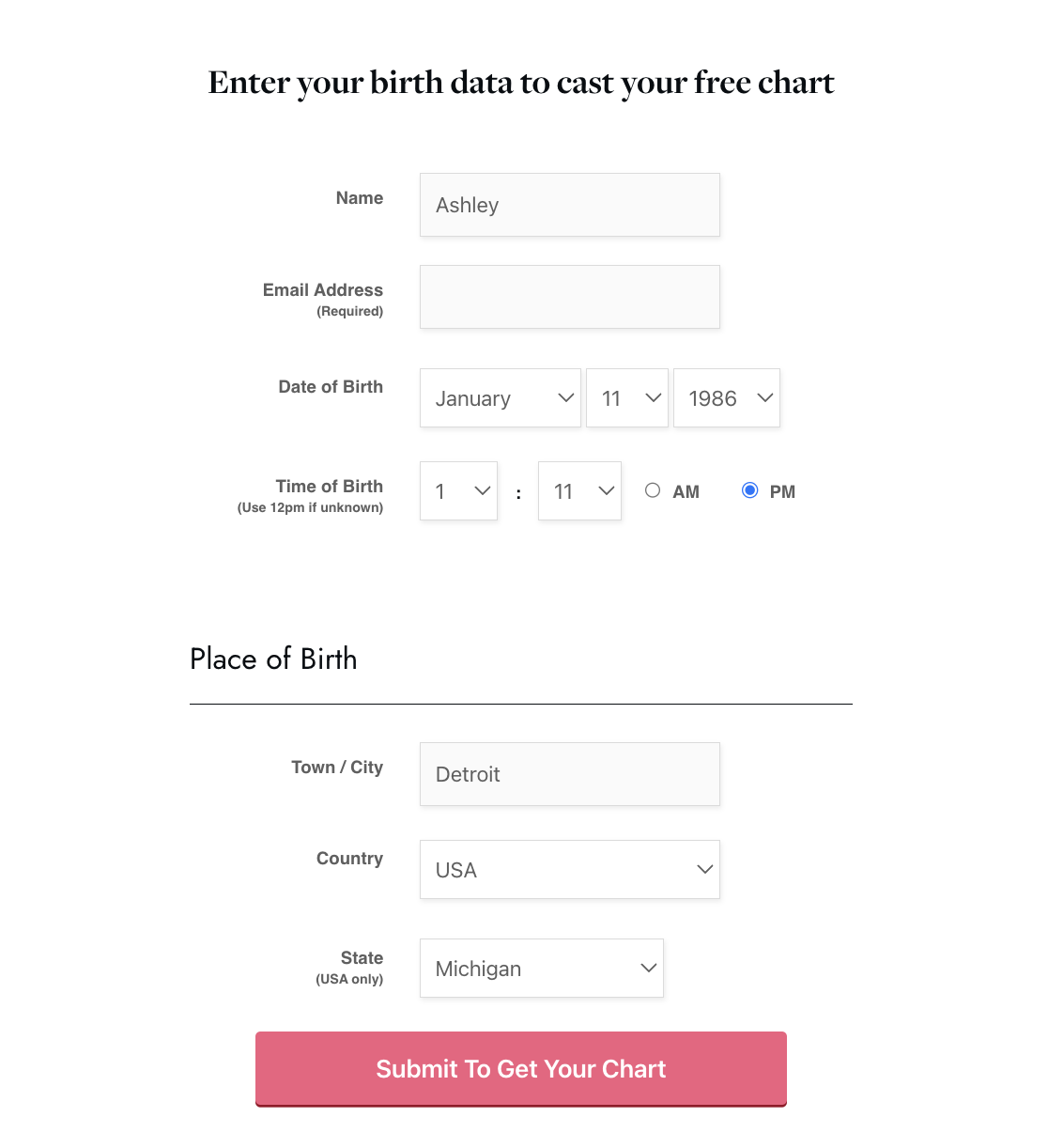This screenshot has width=1048, height=1148.
Task: Expand the day-of-birth dropdown showing 11
Action: [626, 397]
